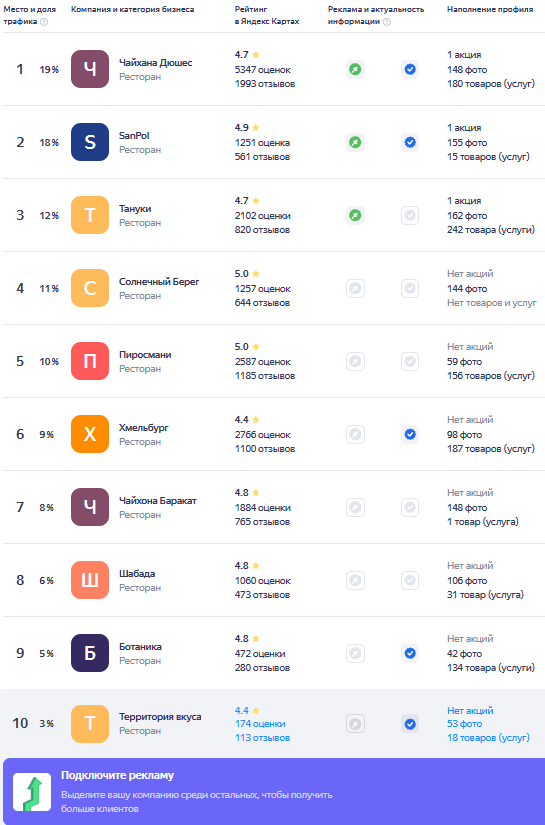Click the «Подключите рекламу» banner
Image resolution: width=545 pixels, height=825 pixels.
[272, 791]
